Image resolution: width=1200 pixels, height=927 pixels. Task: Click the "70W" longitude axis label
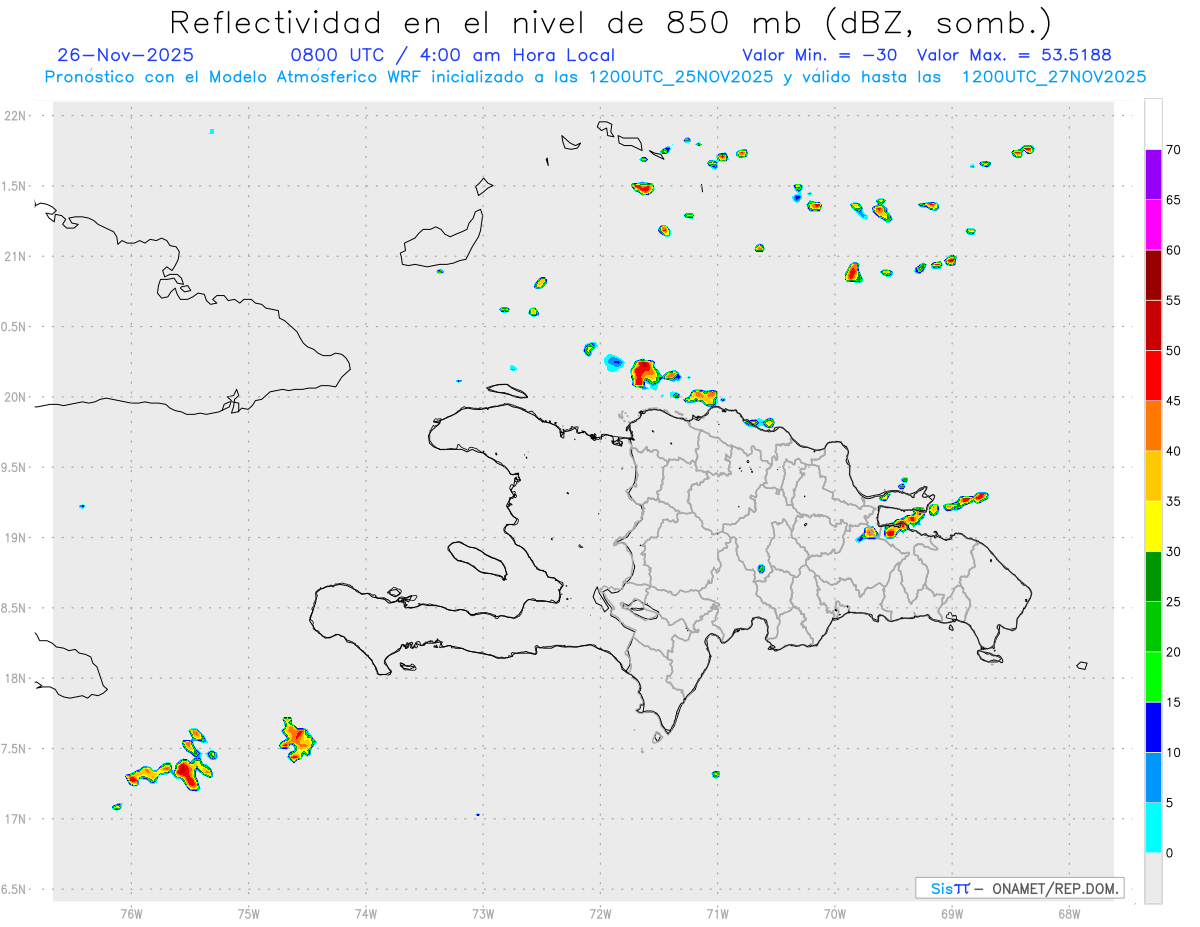835,913
